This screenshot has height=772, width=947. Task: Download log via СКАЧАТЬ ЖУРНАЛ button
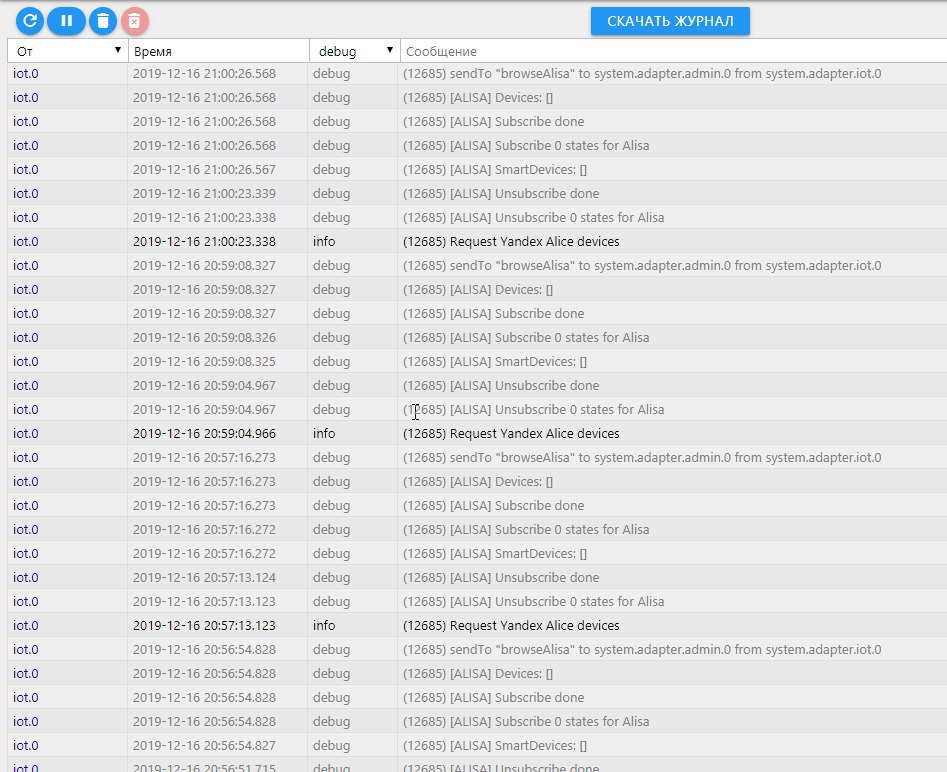point(670,21)
